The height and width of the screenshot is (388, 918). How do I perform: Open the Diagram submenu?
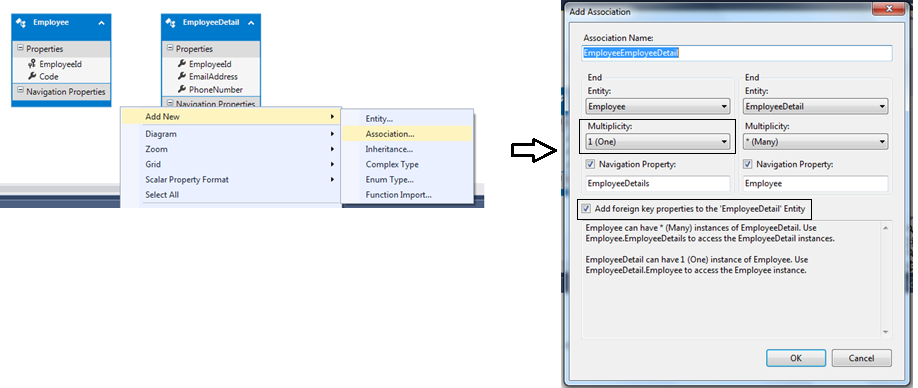pyautogui.click(x=230, y=134)
